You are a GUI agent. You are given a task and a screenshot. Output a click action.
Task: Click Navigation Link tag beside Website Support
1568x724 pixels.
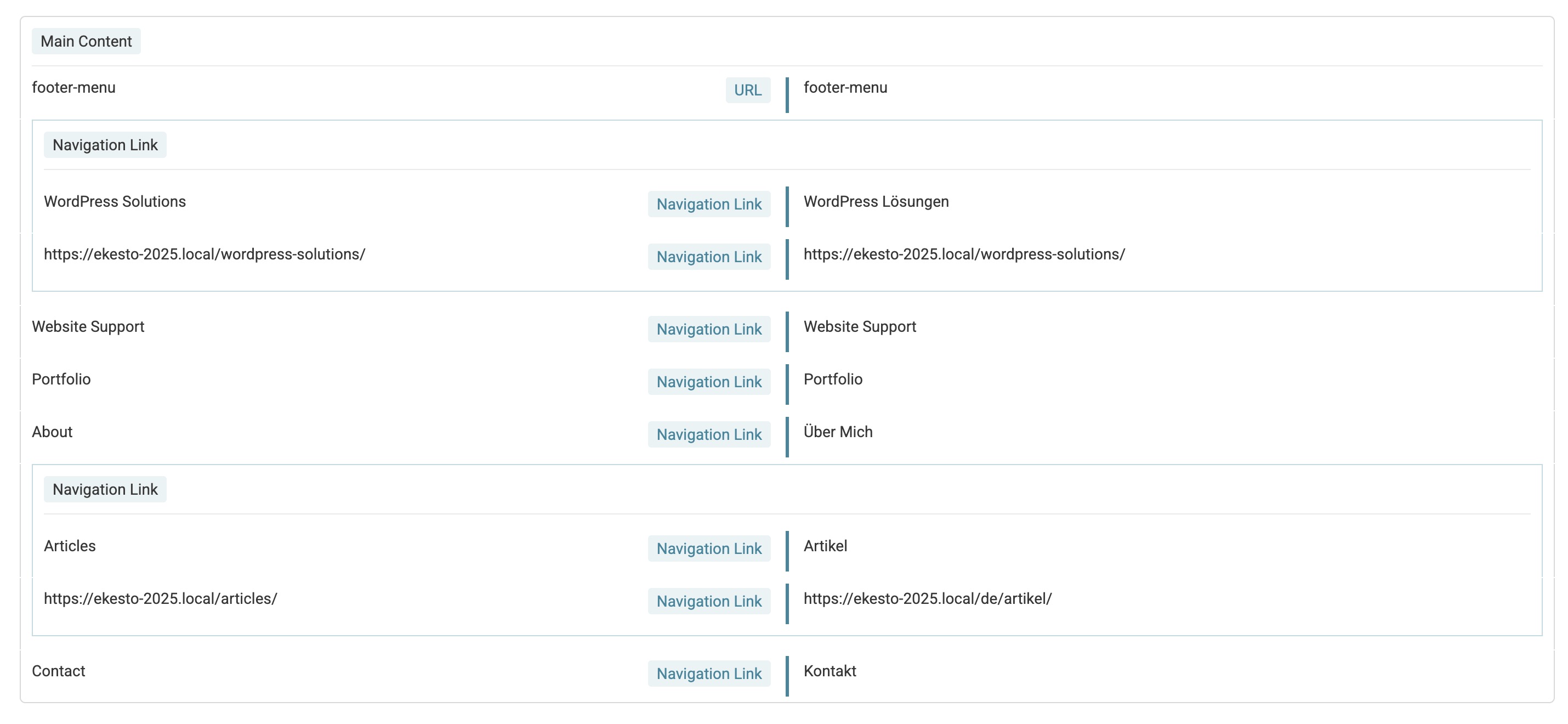[x=709, y=329]
